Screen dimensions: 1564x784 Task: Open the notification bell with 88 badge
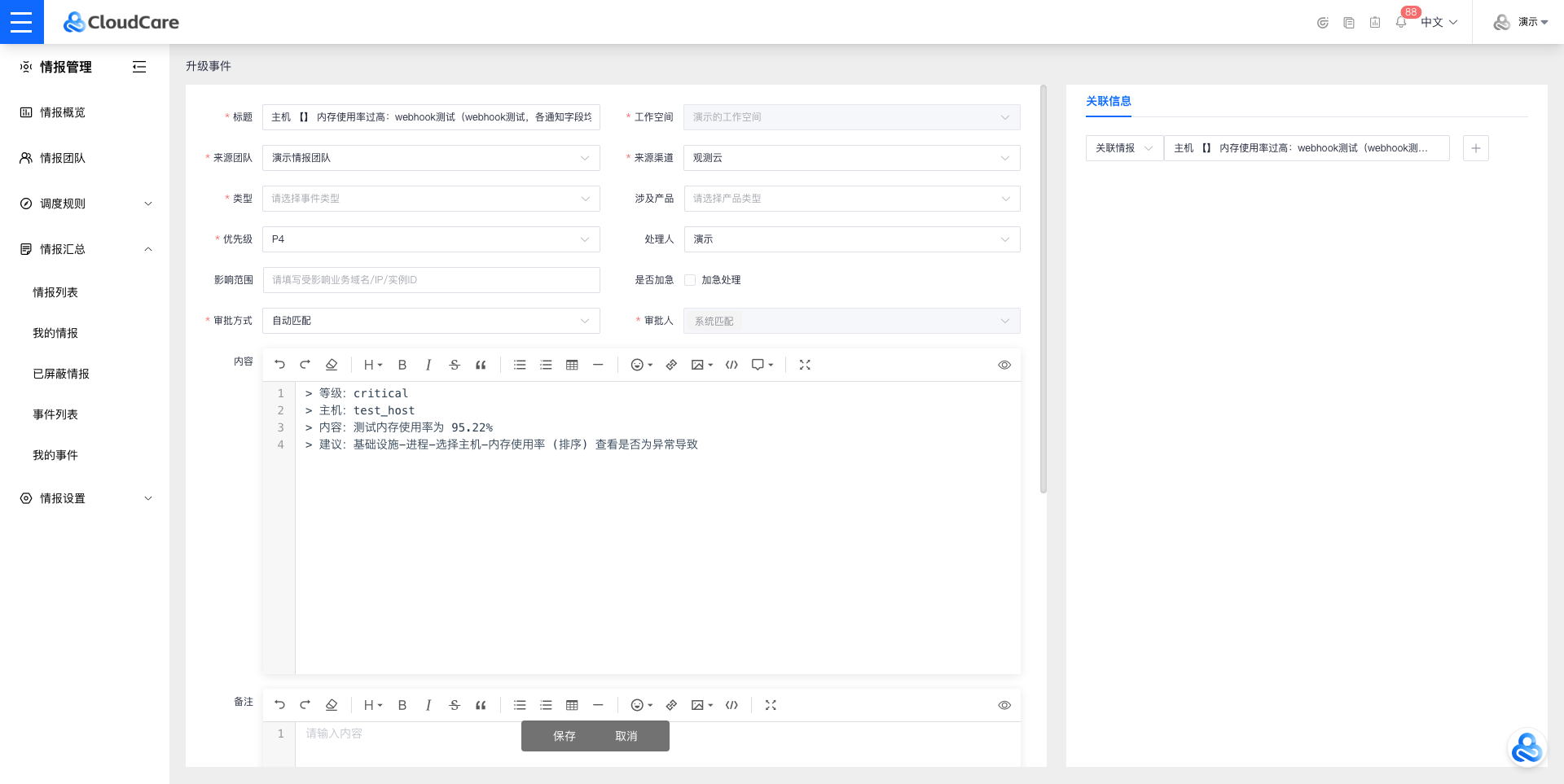coord(1400,22)
